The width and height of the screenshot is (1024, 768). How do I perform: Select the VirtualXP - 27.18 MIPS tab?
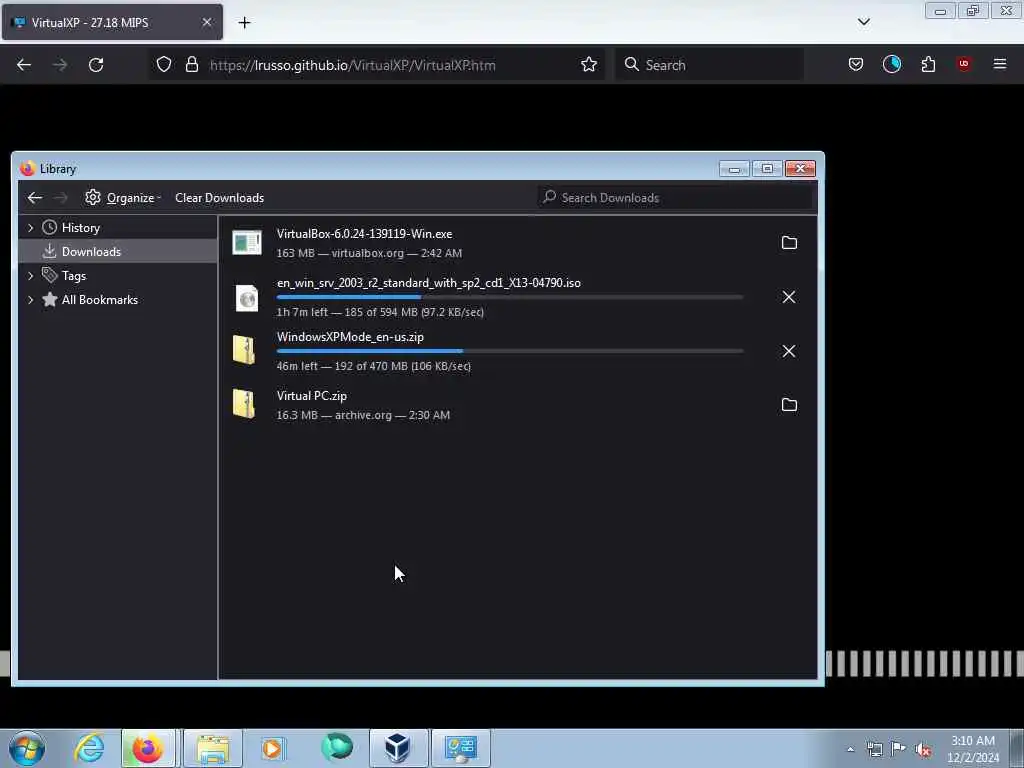click(x=112, y=22)
